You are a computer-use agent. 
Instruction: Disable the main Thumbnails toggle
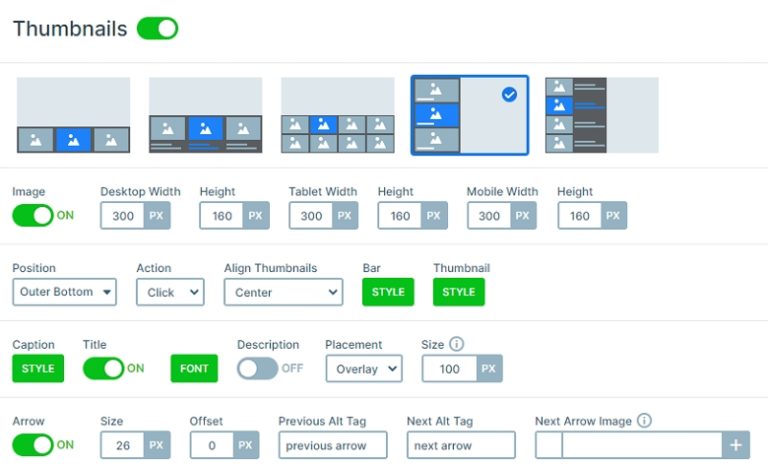coord(157,28)
